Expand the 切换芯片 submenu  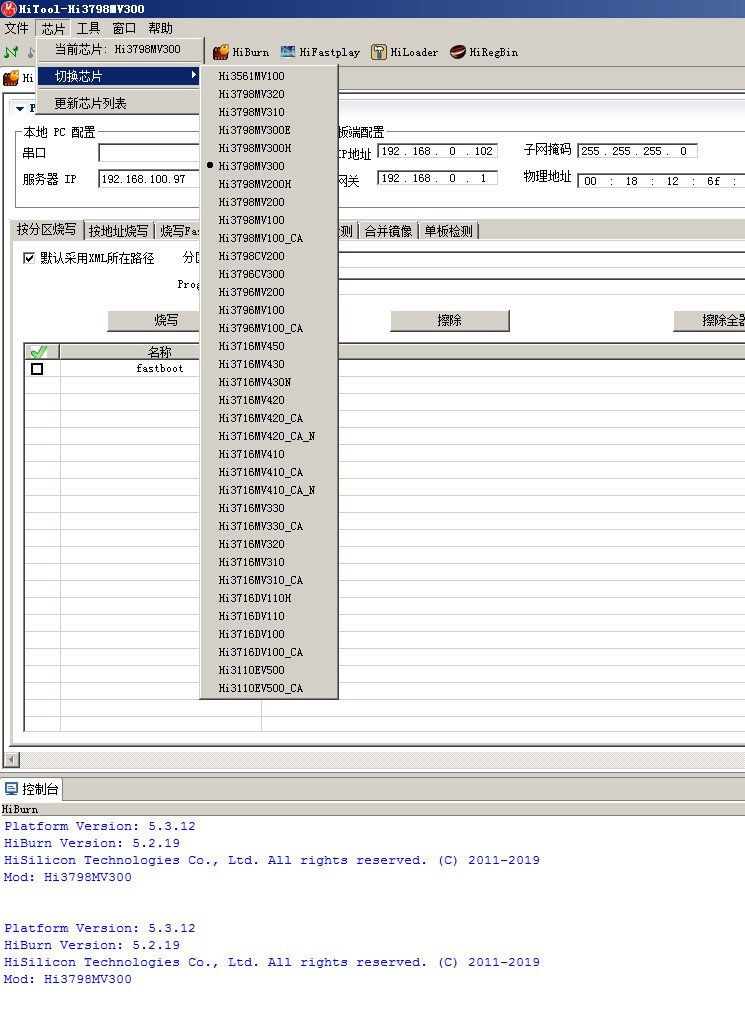pyautogui.click(x=118, y=76)
